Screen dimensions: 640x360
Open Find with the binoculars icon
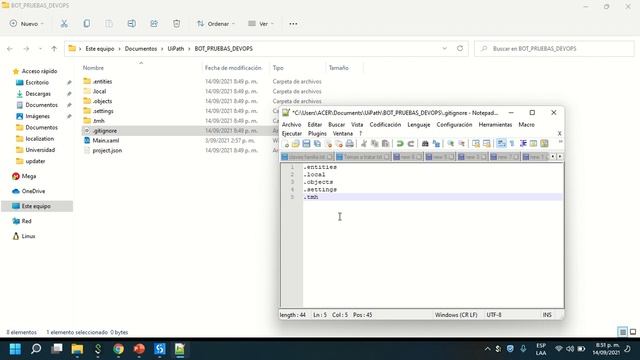(x=425, y=144)
